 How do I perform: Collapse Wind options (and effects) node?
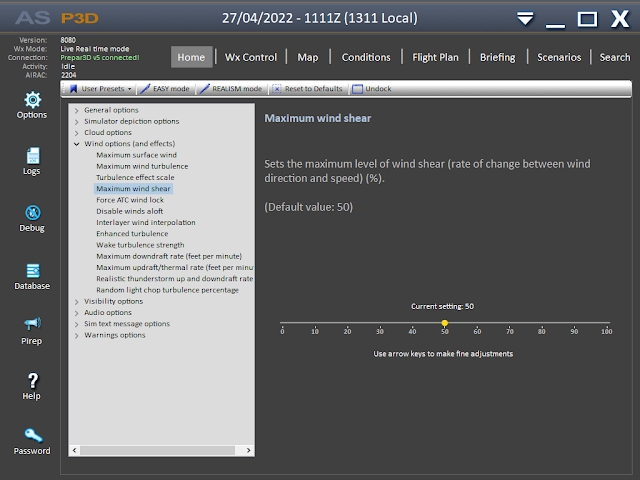tap(77, 144)
